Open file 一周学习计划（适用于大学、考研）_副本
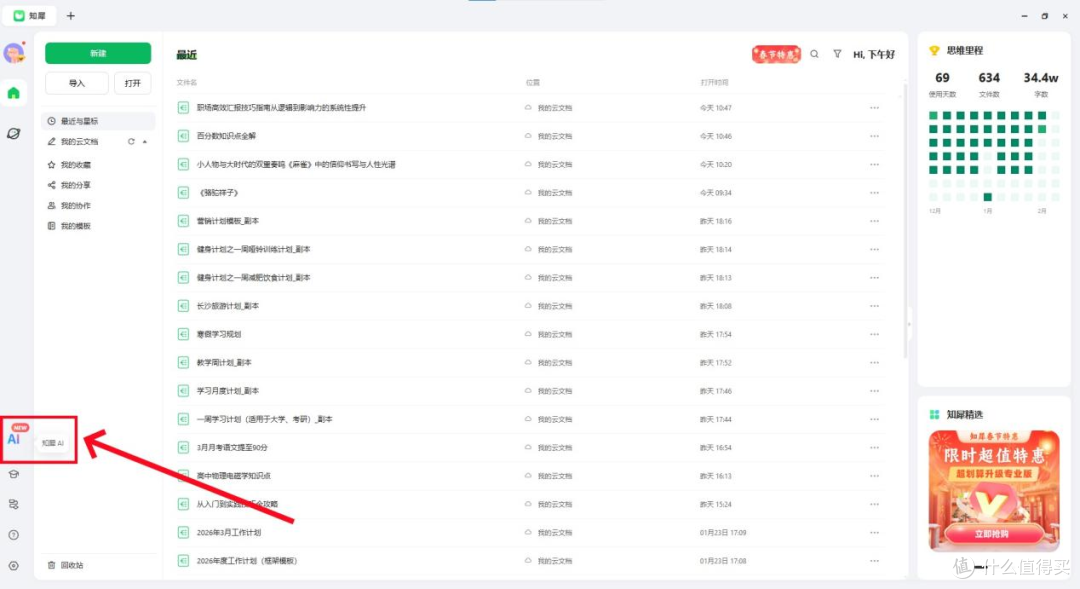The height and width of the screenshot is (589, 1080). click(x=264, y=419)
